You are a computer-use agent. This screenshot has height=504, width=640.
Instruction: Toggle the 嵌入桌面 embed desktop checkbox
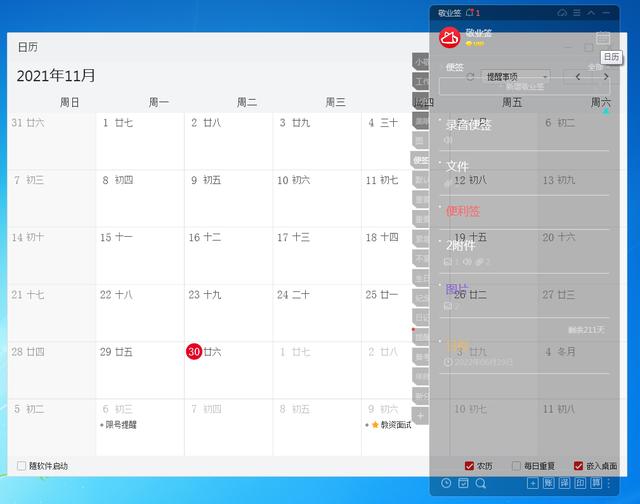point(578,466)
